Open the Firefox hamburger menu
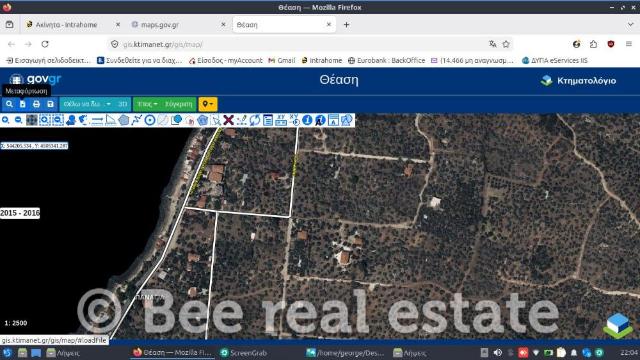Image resolution: width=640 pixels, height=360 pixels. [629, 44]
